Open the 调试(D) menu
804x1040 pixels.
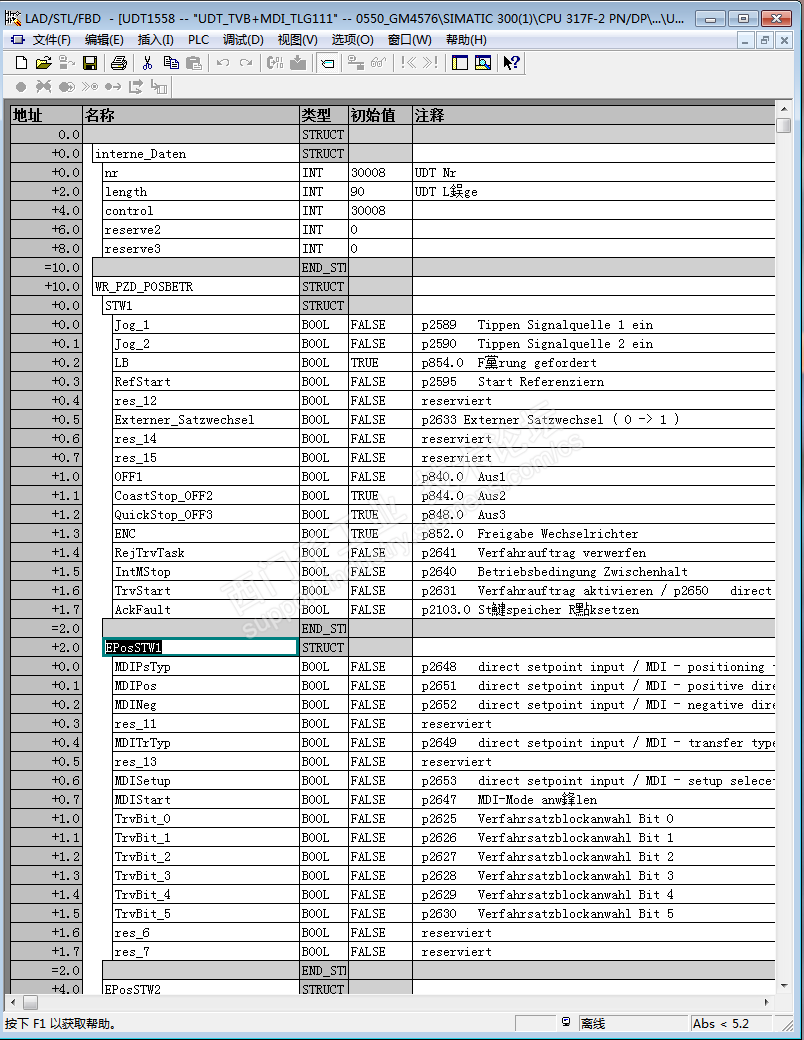243,40
